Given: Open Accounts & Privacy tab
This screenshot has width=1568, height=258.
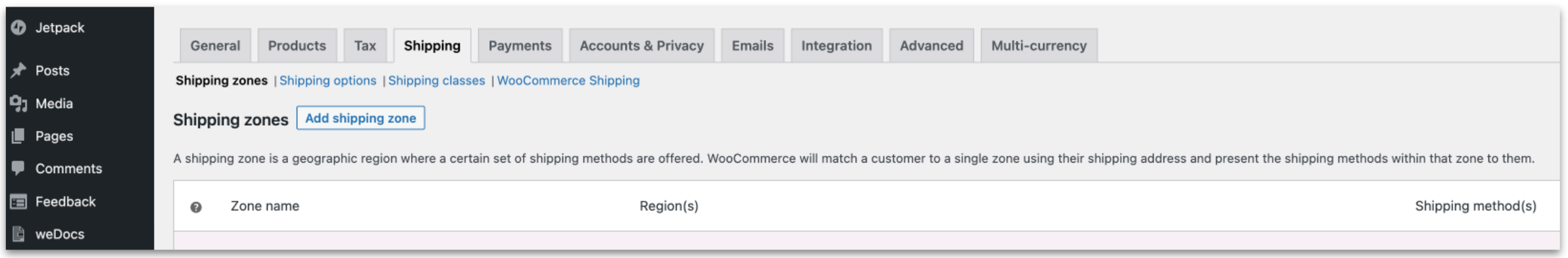Looking at the screenshot, I should [641, 45].
